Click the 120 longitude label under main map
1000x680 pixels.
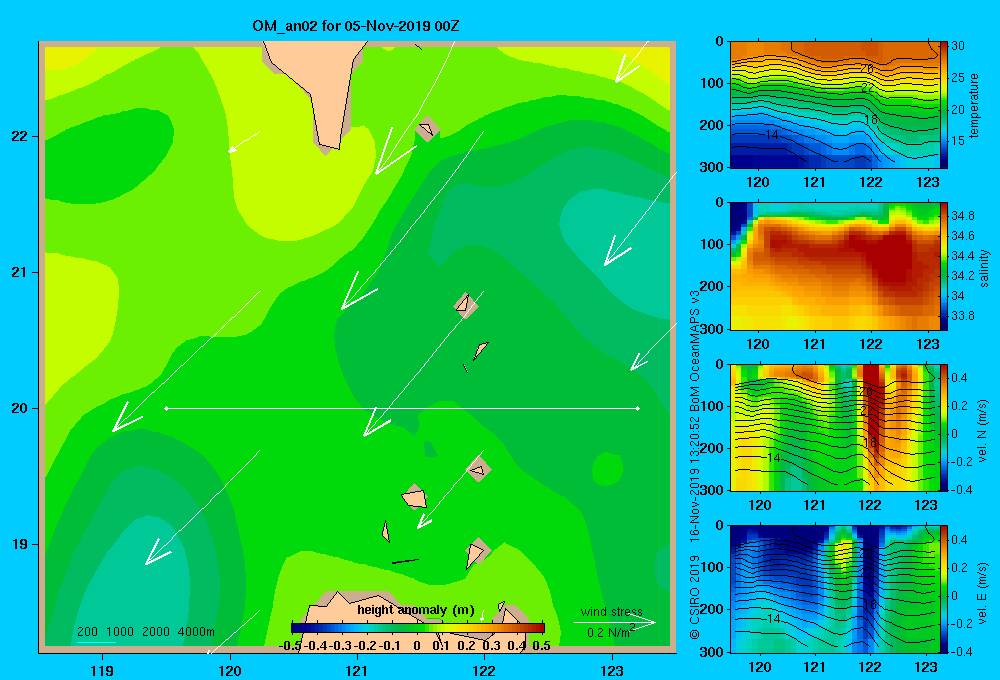230,670
